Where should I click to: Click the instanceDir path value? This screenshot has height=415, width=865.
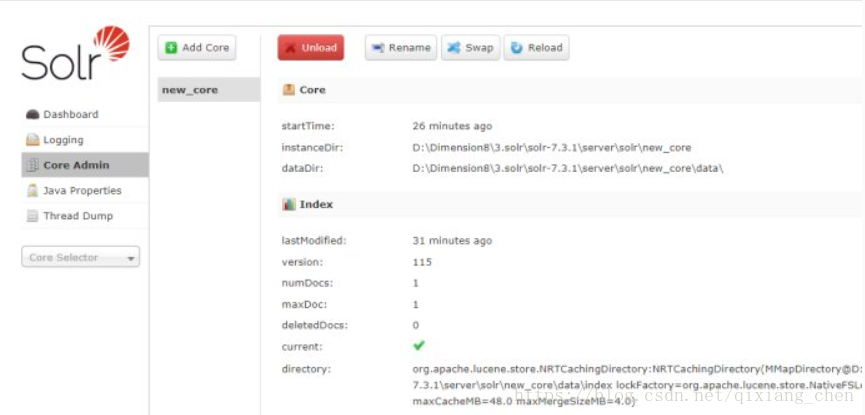552,147
